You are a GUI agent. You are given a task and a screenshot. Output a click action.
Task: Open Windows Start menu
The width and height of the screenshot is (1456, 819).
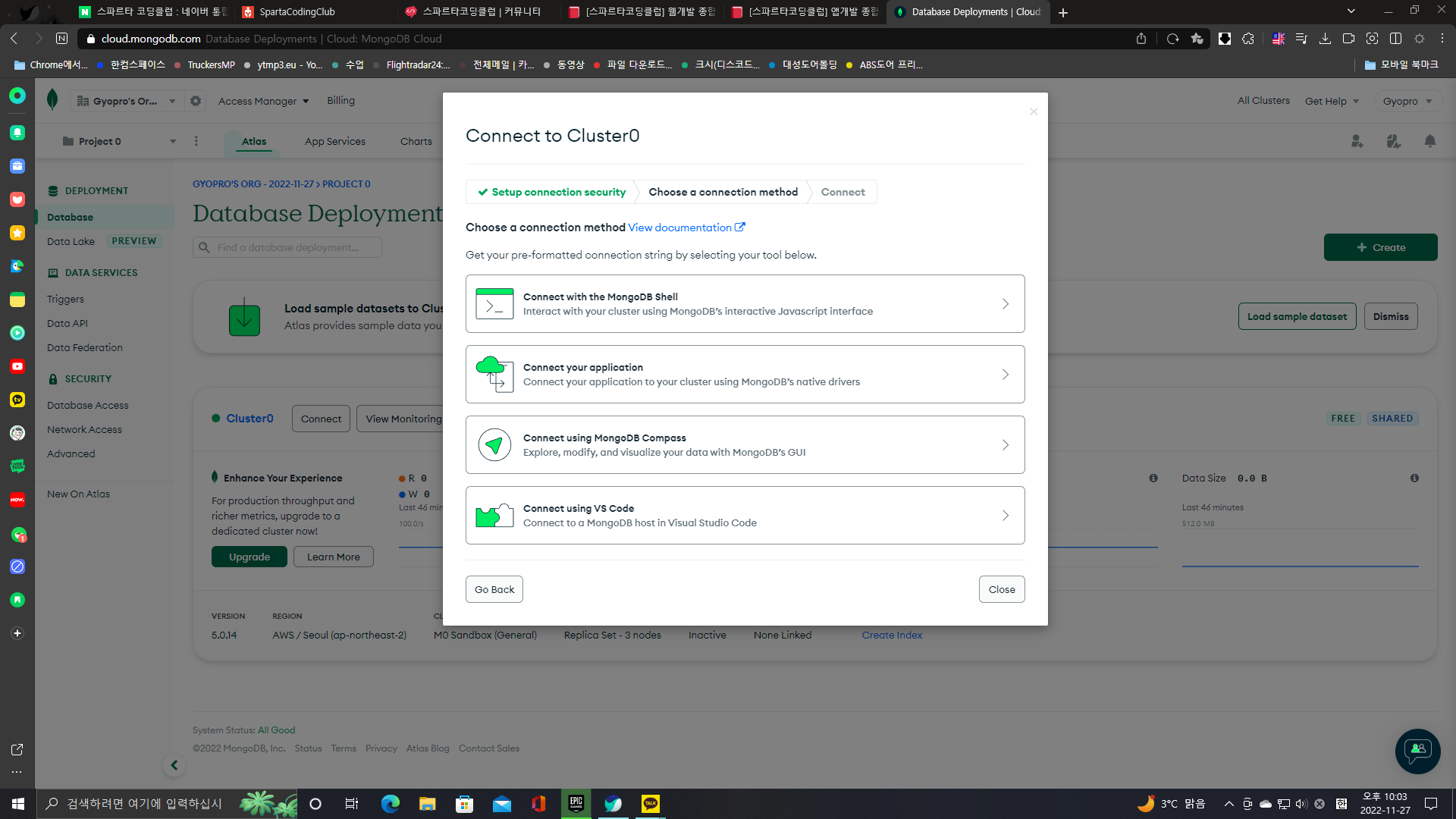point(17,804)
